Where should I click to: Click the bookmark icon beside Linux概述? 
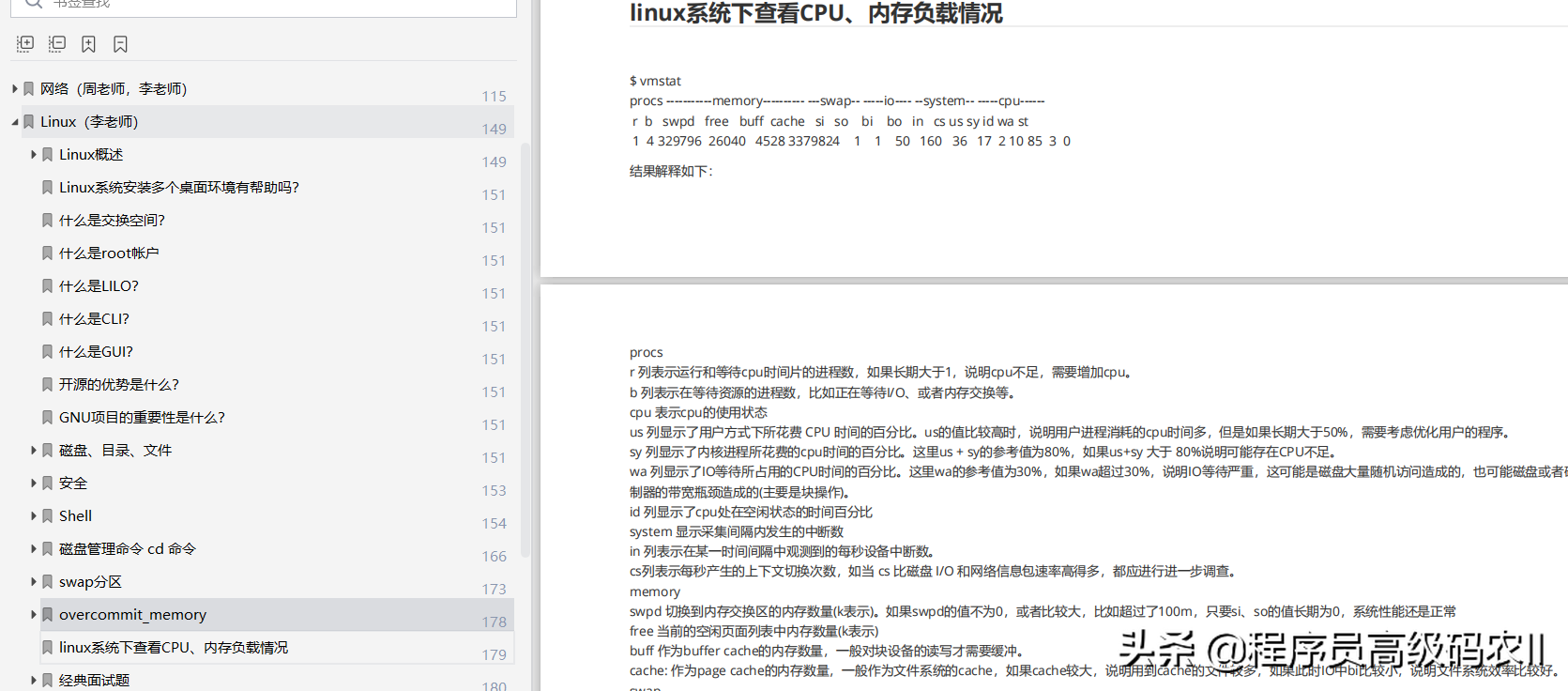coord(47,154)
